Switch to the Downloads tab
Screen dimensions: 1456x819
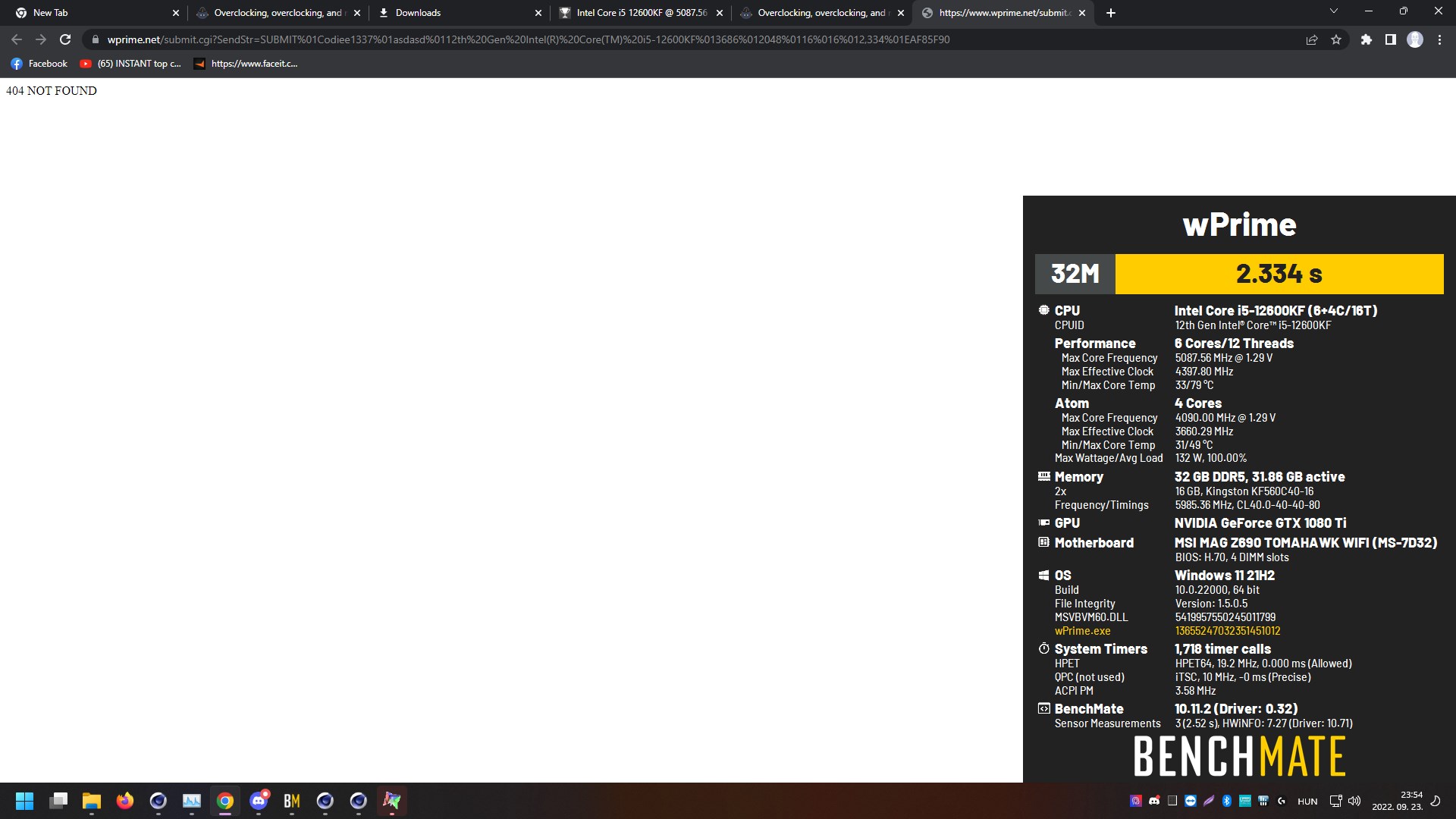tap(459, 13)
